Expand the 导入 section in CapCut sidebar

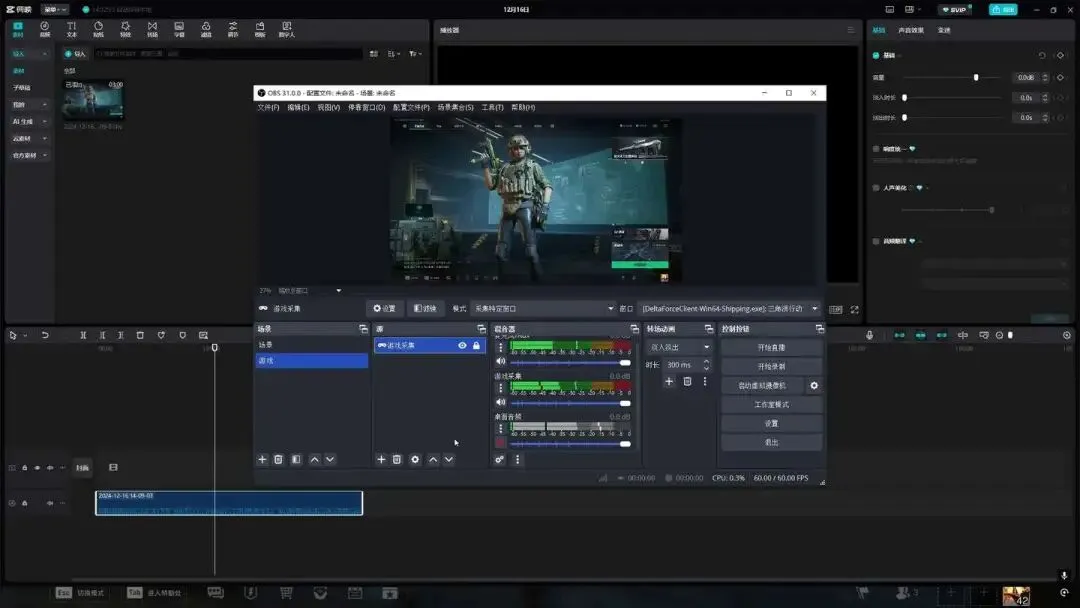(30, 54)
